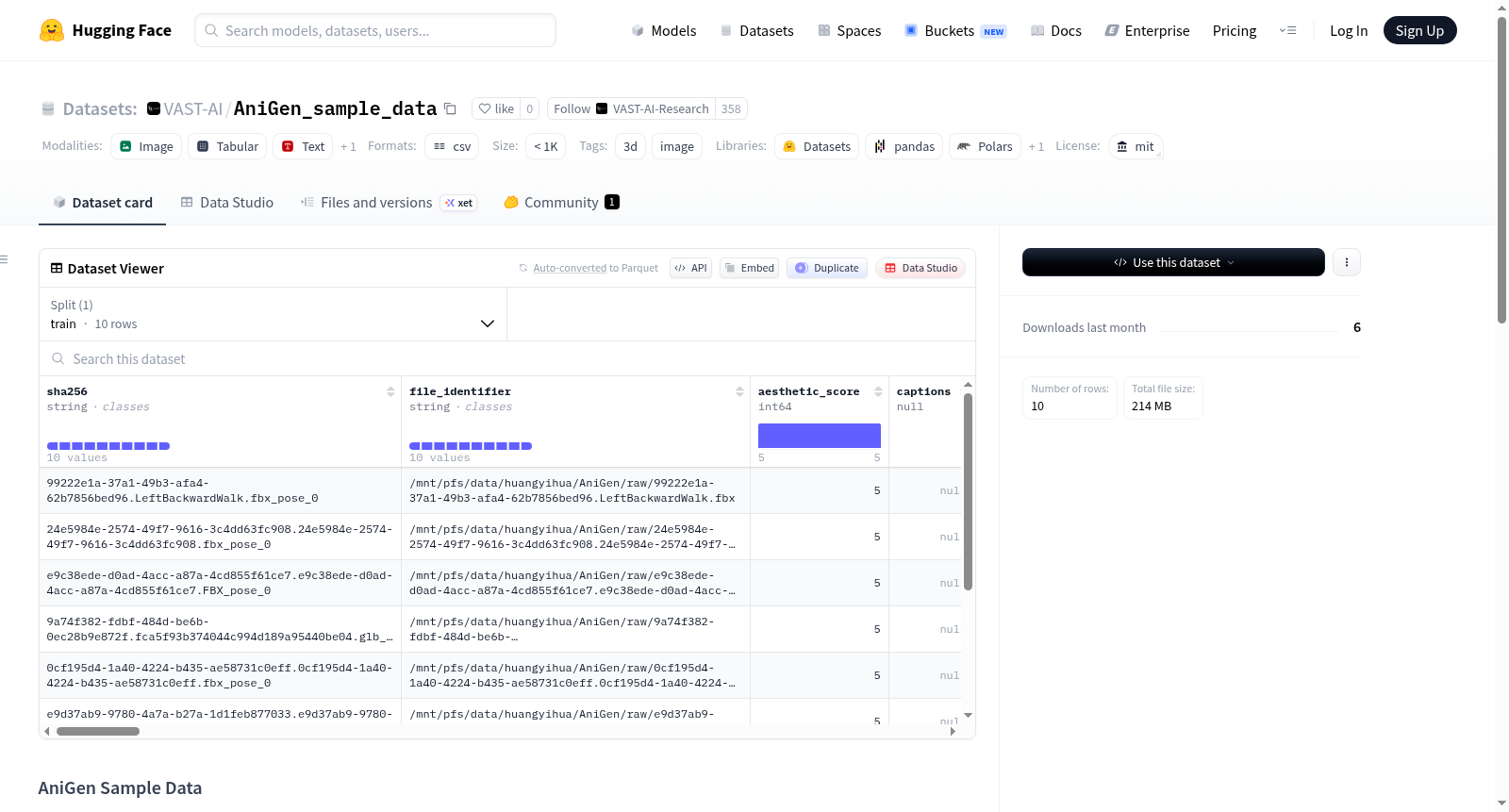Focus the Search this dataset field
The height and width of the screenshot is (812, 1509).
507,359
